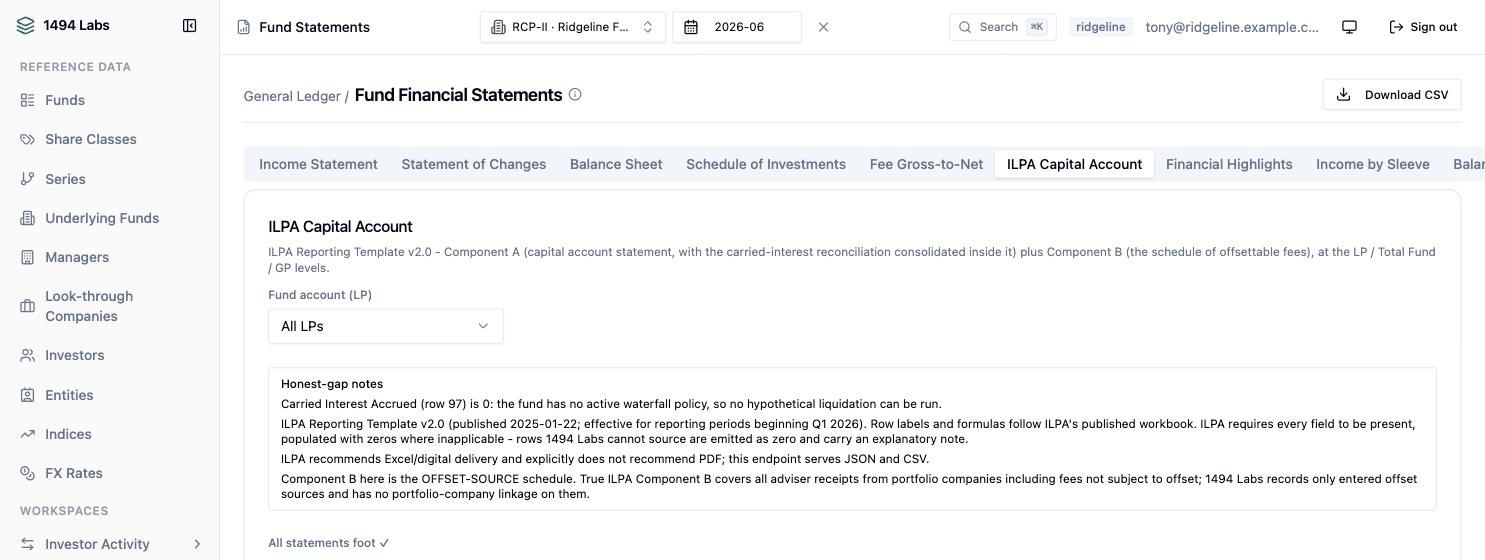Open the monitor display icon in header

pyautogui.click(x=1349, y=27)
